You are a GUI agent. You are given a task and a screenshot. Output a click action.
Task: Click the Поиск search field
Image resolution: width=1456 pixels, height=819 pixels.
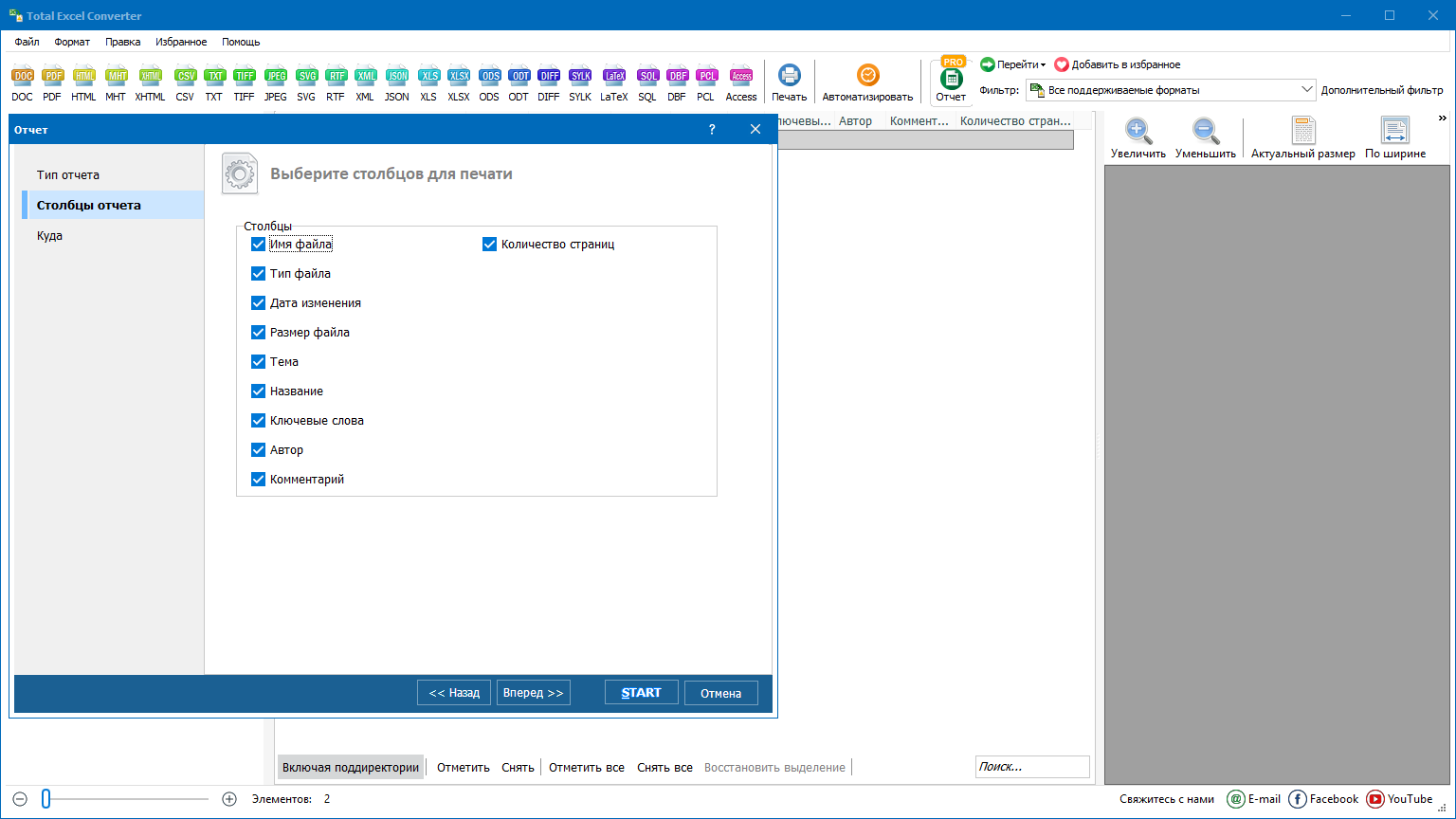click(x=1031, y=767)
